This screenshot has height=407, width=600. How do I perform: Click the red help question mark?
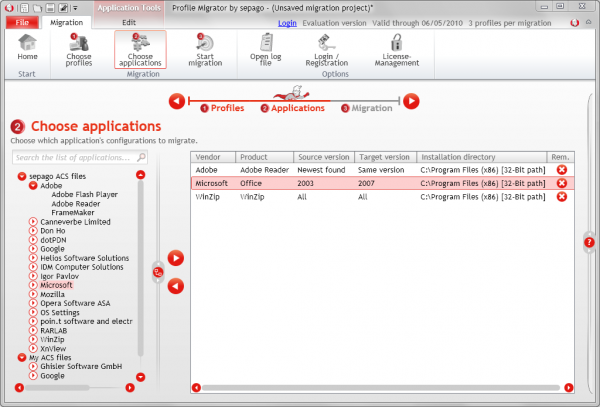(x=589, y=242)
